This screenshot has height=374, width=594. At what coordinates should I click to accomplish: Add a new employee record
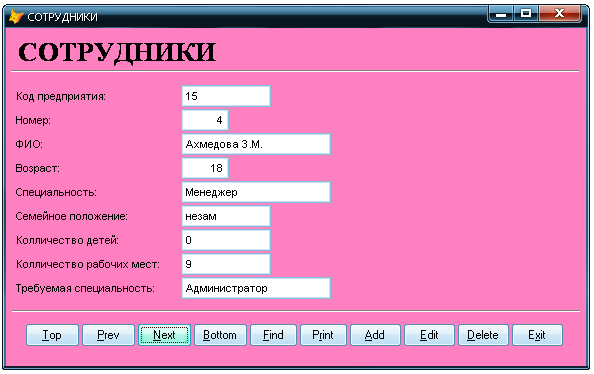pos(375,335)
